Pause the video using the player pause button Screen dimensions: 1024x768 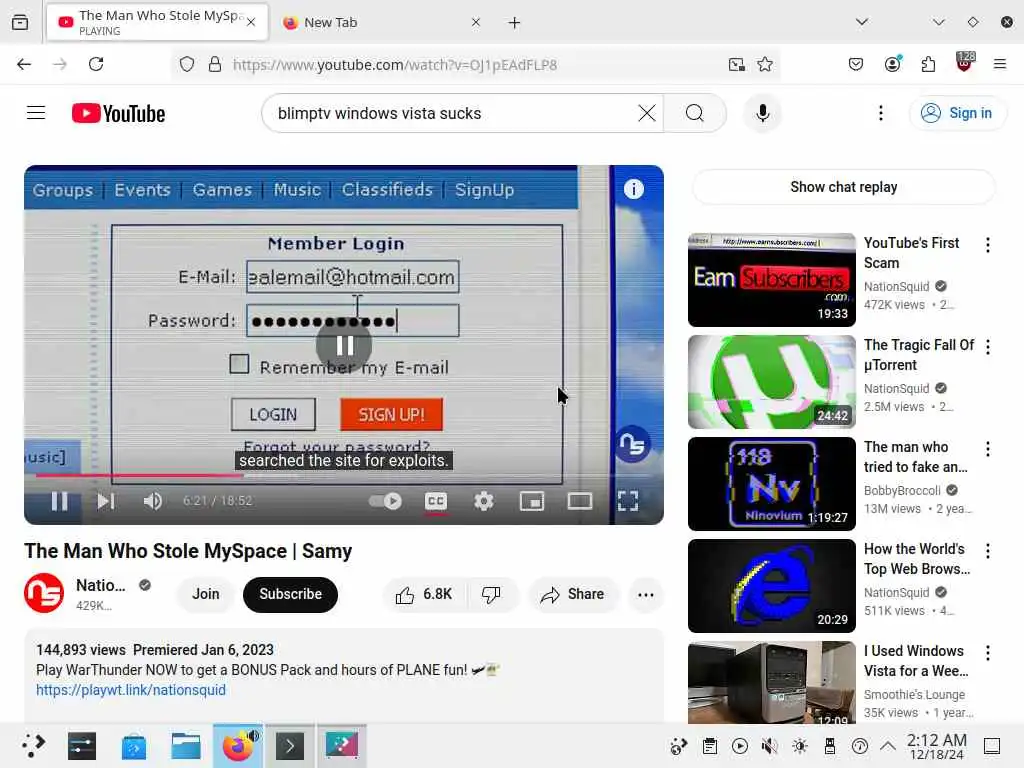[59, 501]
